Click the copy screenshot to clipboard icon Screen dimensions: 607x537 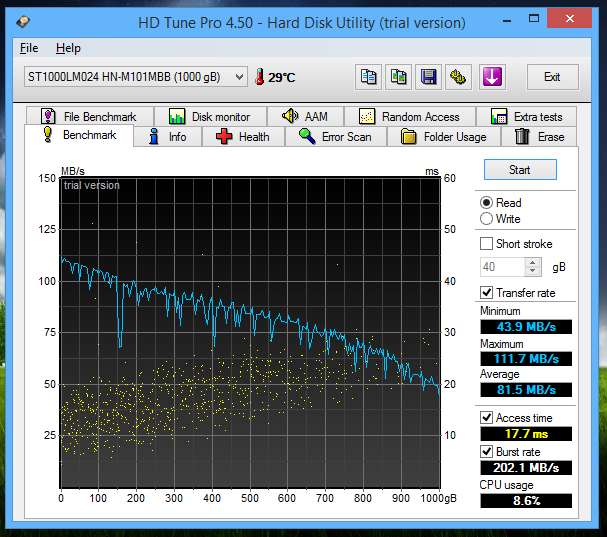click(x=399, y=77)
